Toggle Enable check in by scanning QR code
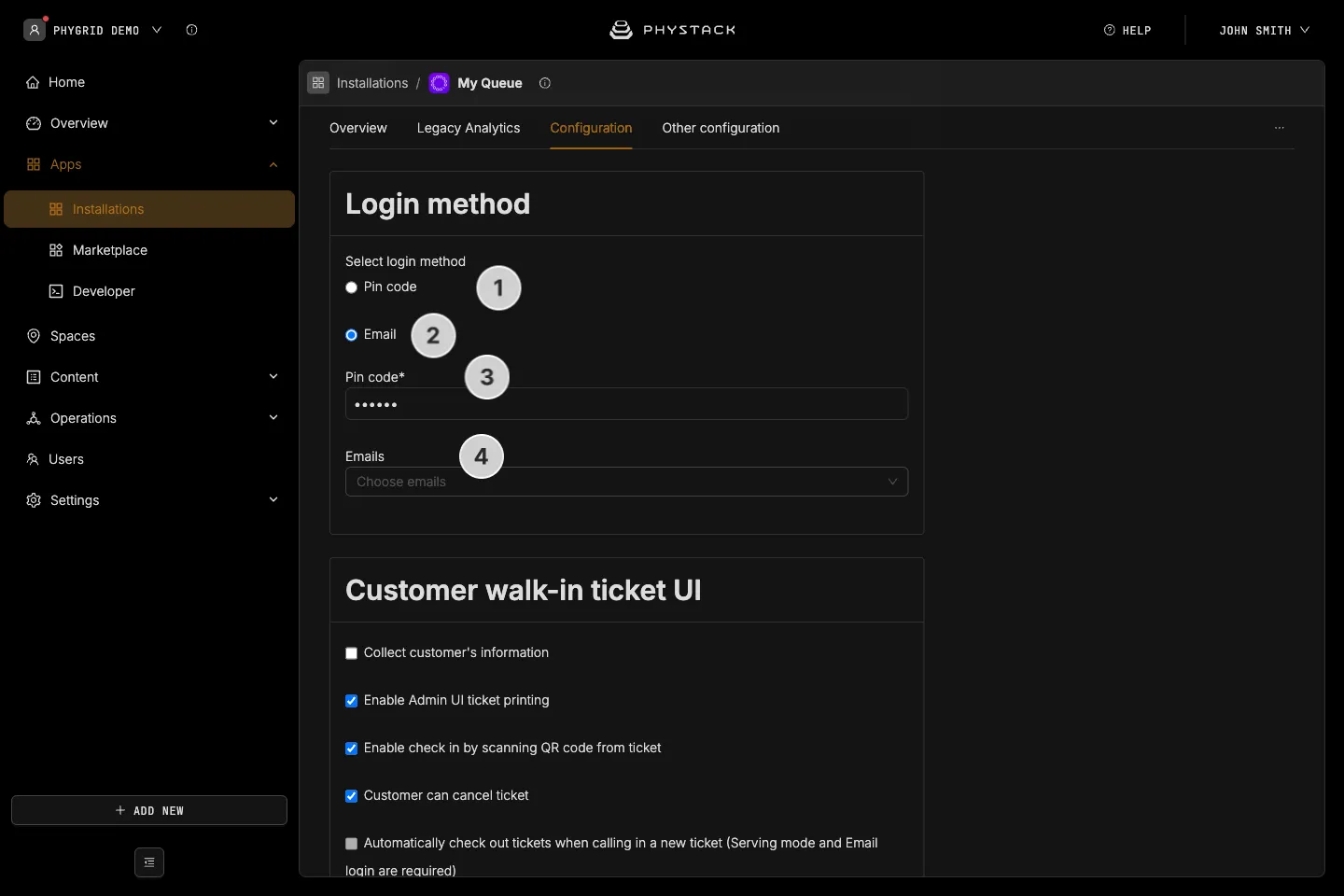The width and height of the screenshot is (1344, 896). (351, 749)
